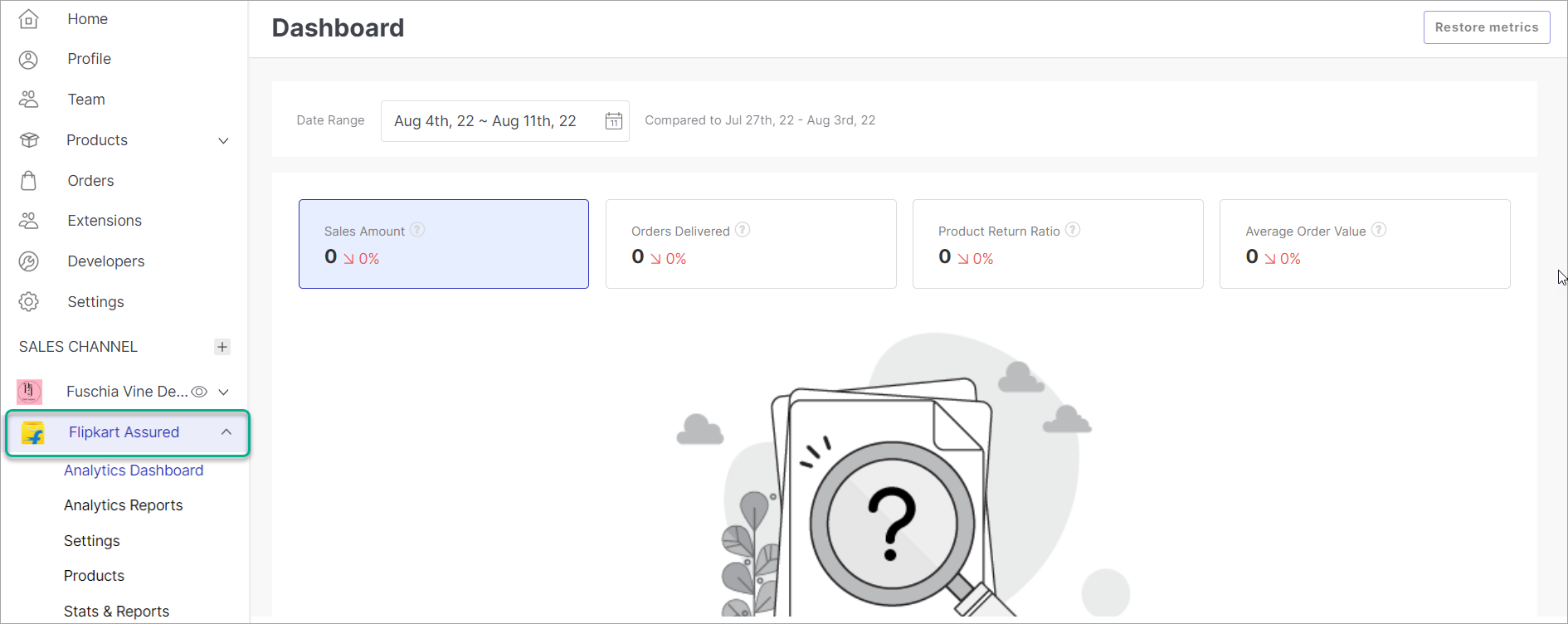Click the Home icon in sidebar
The height and width of the screenshot is (624, 1568).
[x=28, y=18]
